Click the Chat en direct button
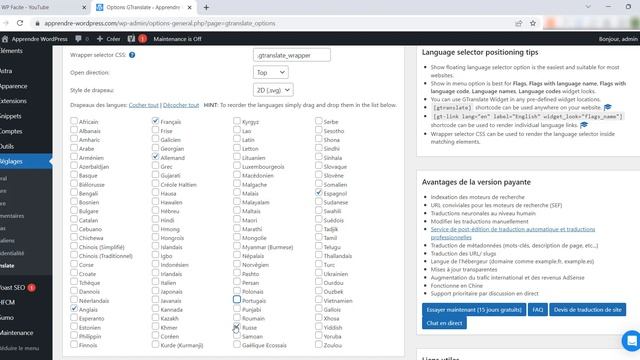The width and height of the screenshot is (640, 360). 444,323
